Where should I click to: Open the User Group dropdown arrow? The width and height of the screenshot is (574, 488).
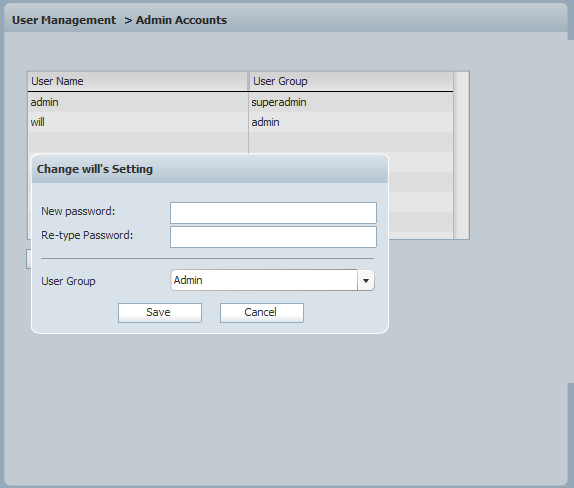point(366,280)
